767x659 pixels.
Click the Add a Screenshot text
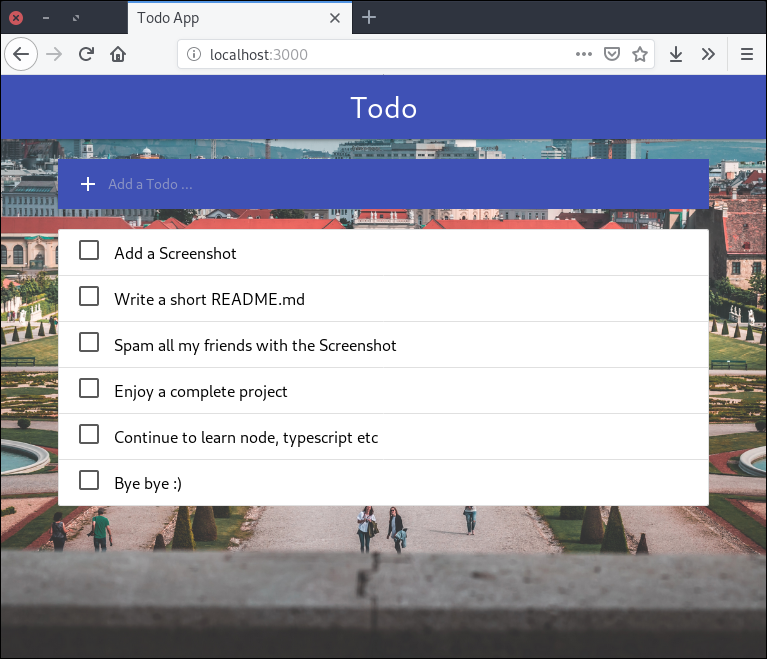175,253
